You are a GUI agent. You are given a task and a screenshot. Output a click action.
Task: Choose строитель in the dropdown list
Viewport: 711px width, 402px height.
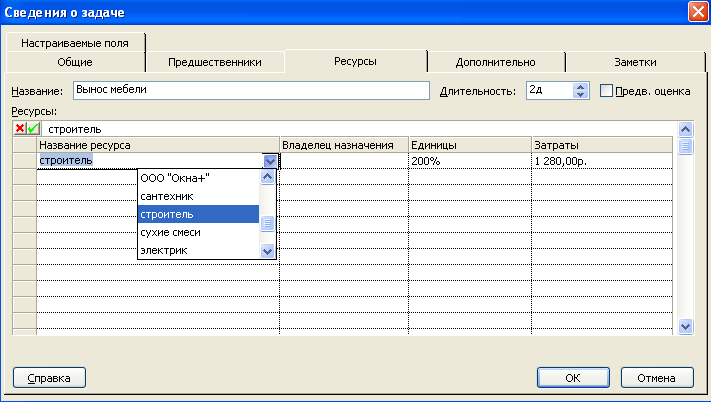coord(199,214)
